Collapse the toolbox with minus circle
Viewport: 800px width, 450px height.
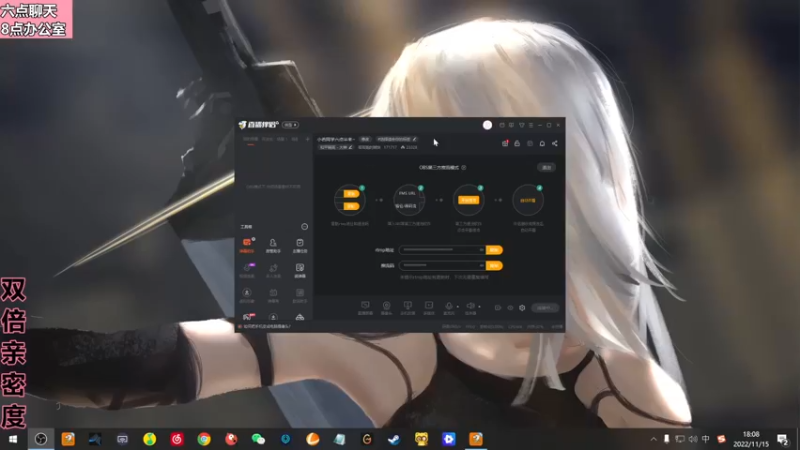pyautogui.click(x=305, y=227)
